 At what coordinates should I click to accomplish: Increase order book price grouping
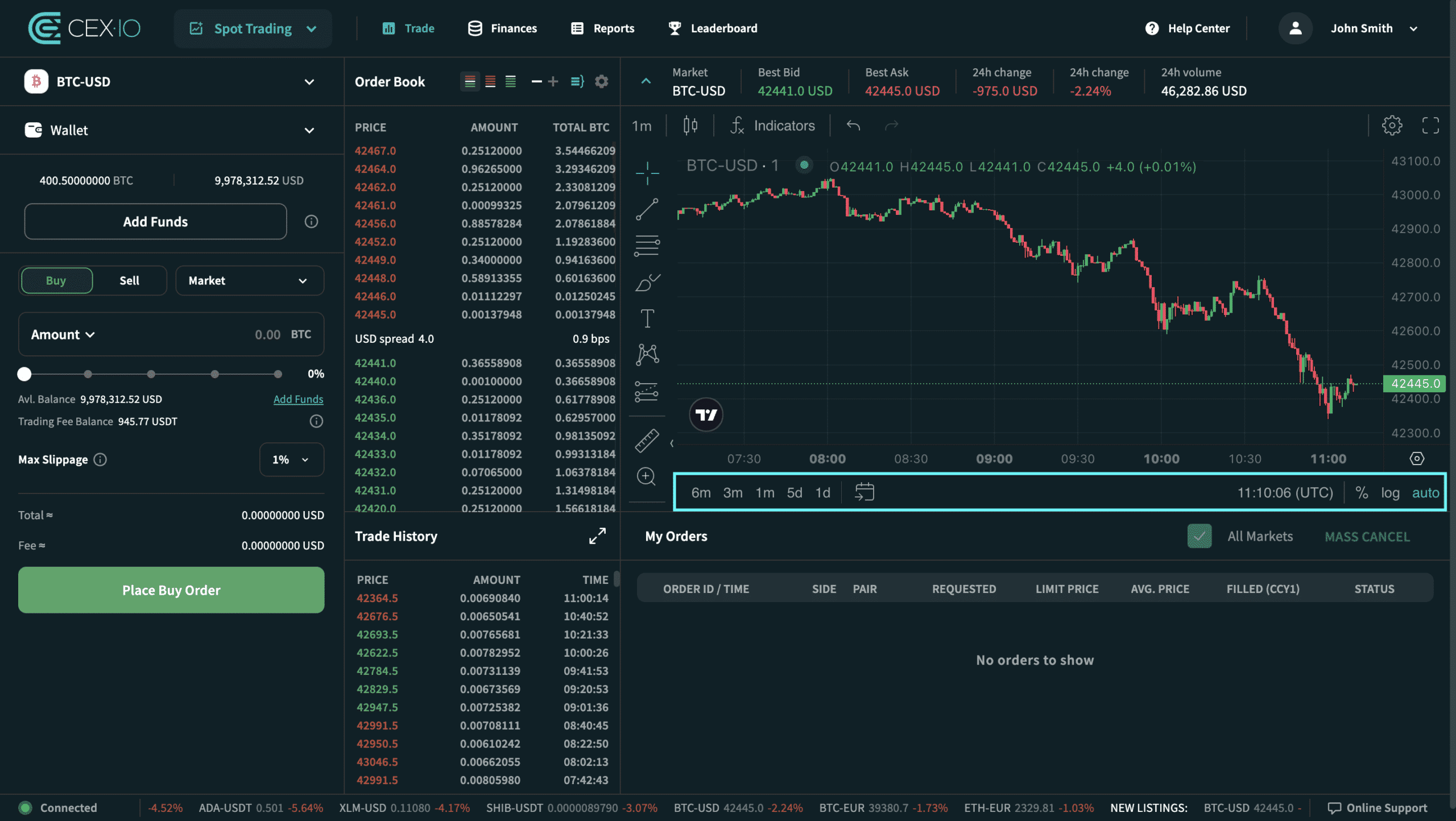[553, 82]
